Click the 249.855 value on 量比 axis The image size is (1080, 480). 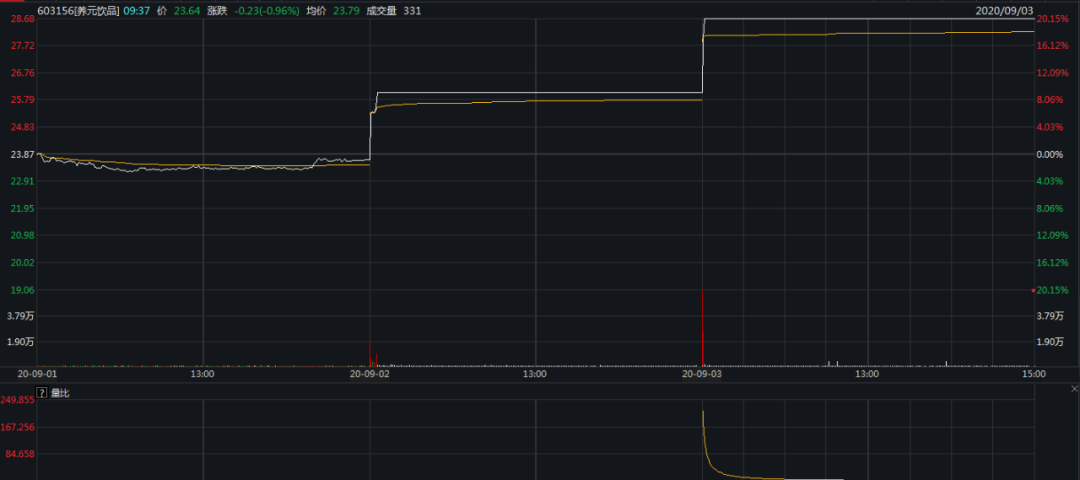coord(20,400)
